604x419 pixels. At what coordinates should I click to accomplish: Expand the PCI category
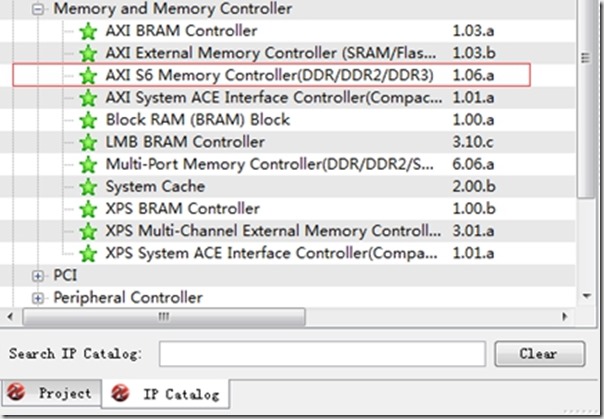38,276
